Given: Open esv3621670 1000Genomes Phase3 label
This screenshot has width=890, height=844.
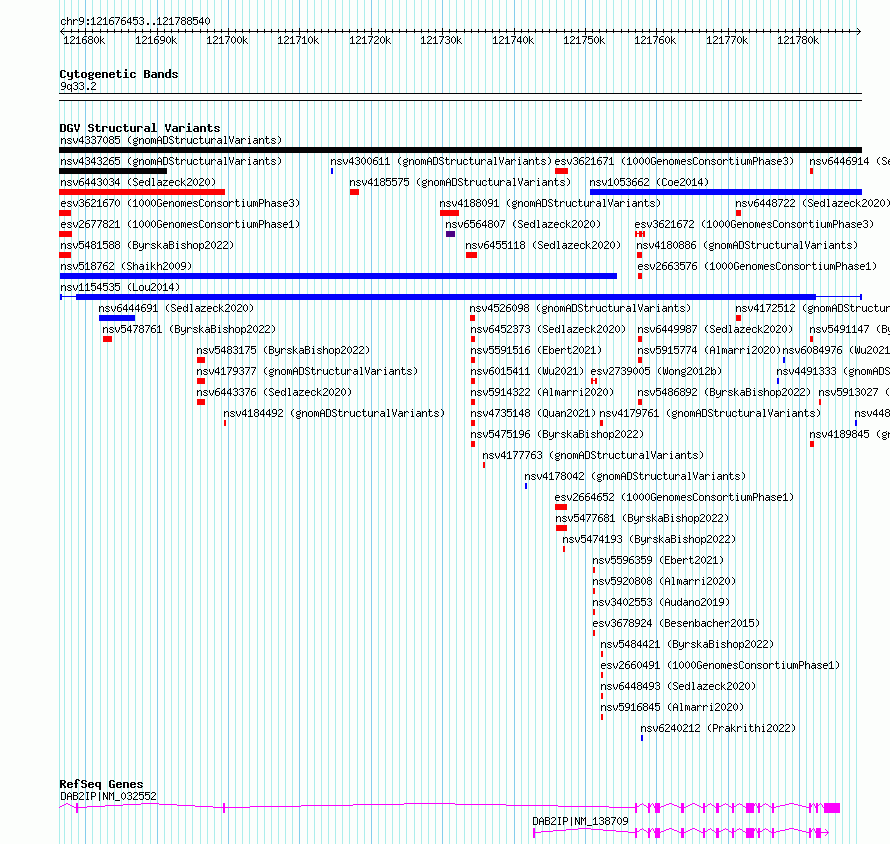Looking at the screenshot, I should [180, 203].
